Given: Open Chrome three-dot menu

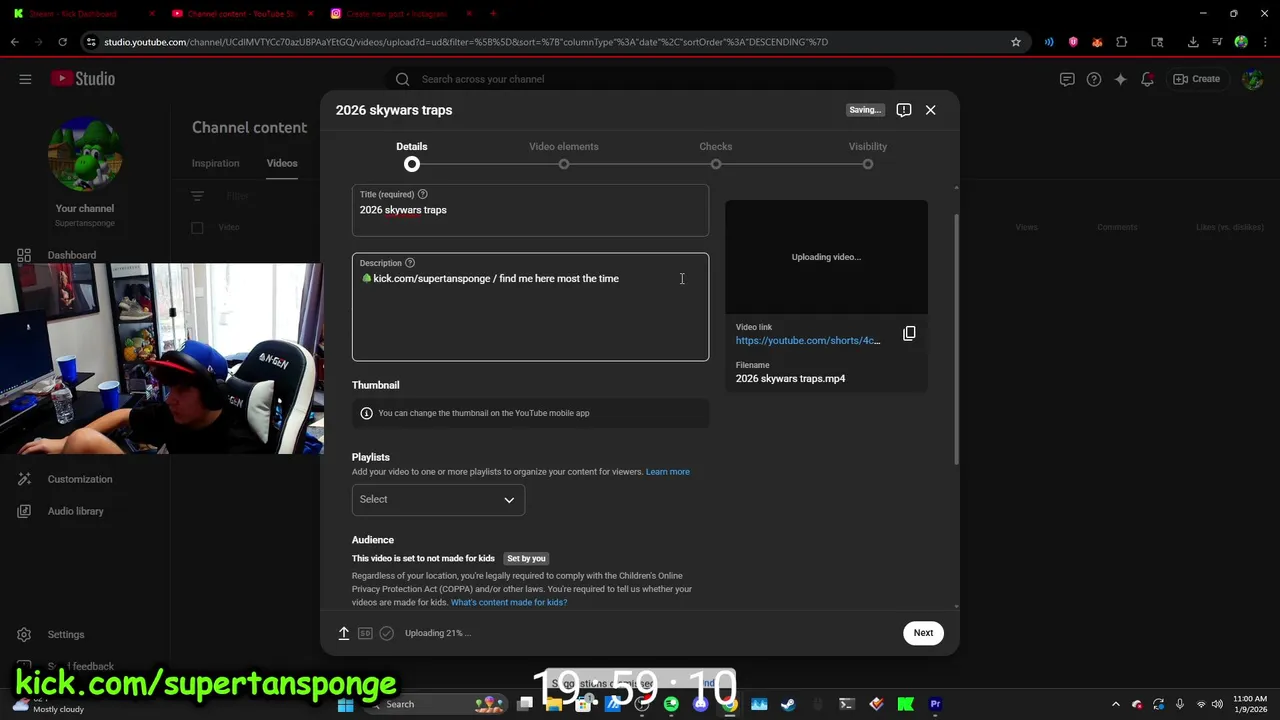Looking at the screenshot, I should 1263,42.
